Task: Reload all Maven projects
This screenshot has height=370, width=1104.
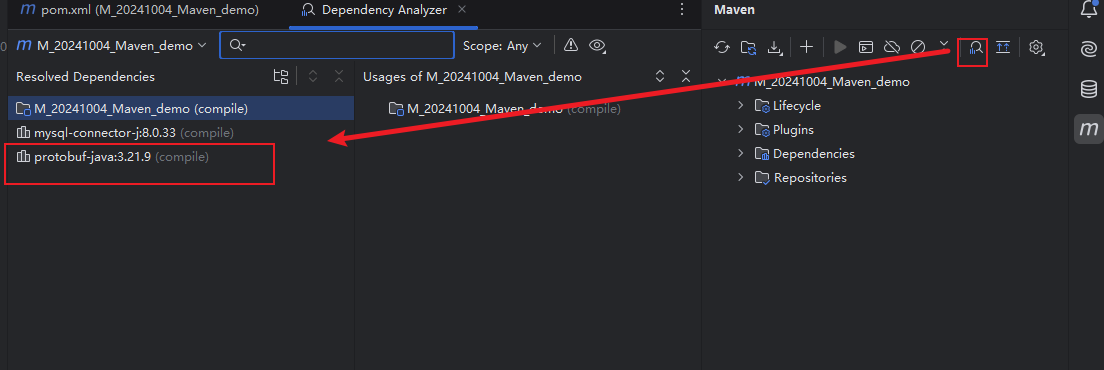Action: click(x=722, y=47)
